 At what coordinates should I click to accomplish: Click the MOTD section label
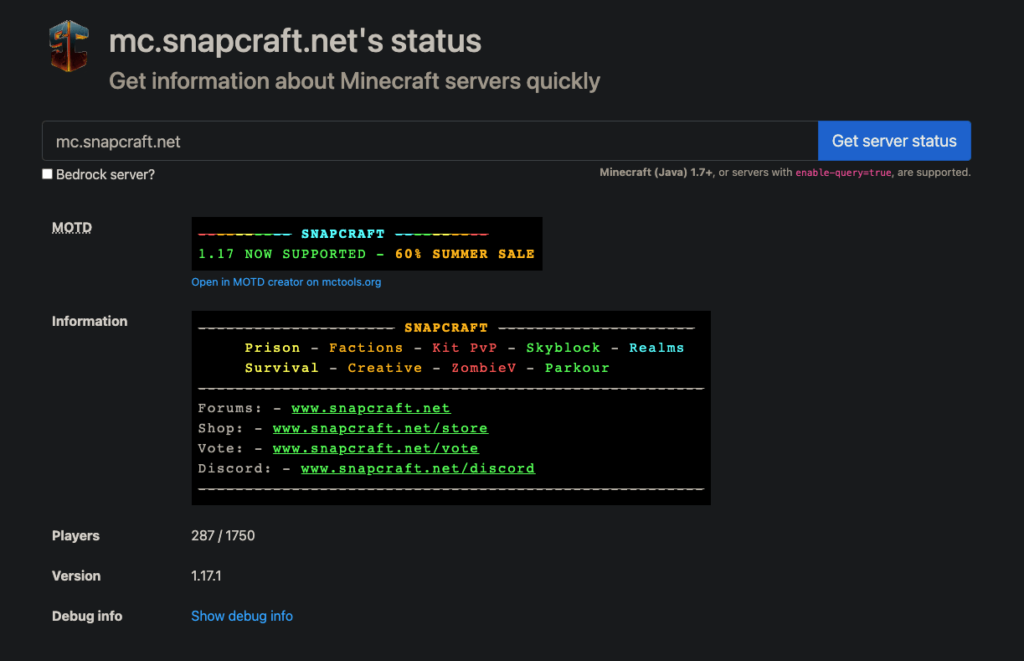71,227
